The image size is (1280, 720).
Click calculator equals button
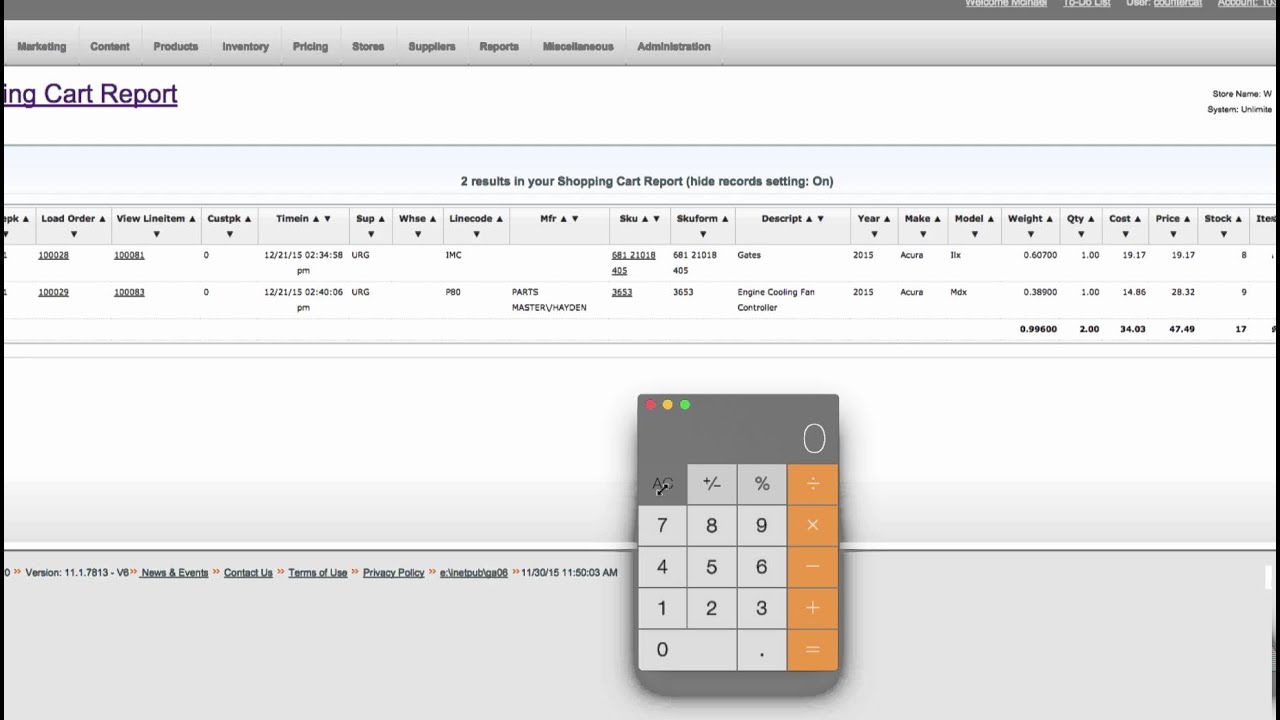813,650
